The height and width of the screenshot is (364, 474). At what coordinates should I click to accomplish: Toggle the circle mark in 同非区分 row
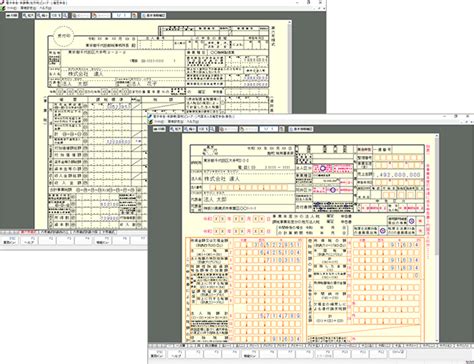coord(333,190)
